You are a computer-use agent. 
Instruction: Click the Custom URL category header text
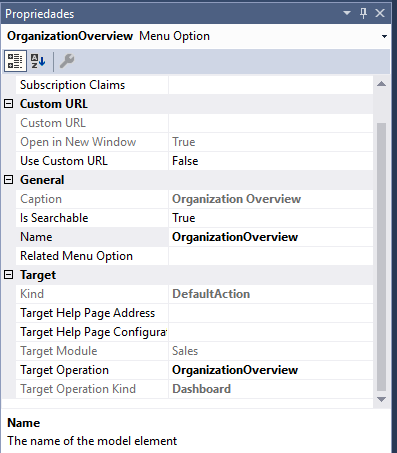tap(54, 104)
